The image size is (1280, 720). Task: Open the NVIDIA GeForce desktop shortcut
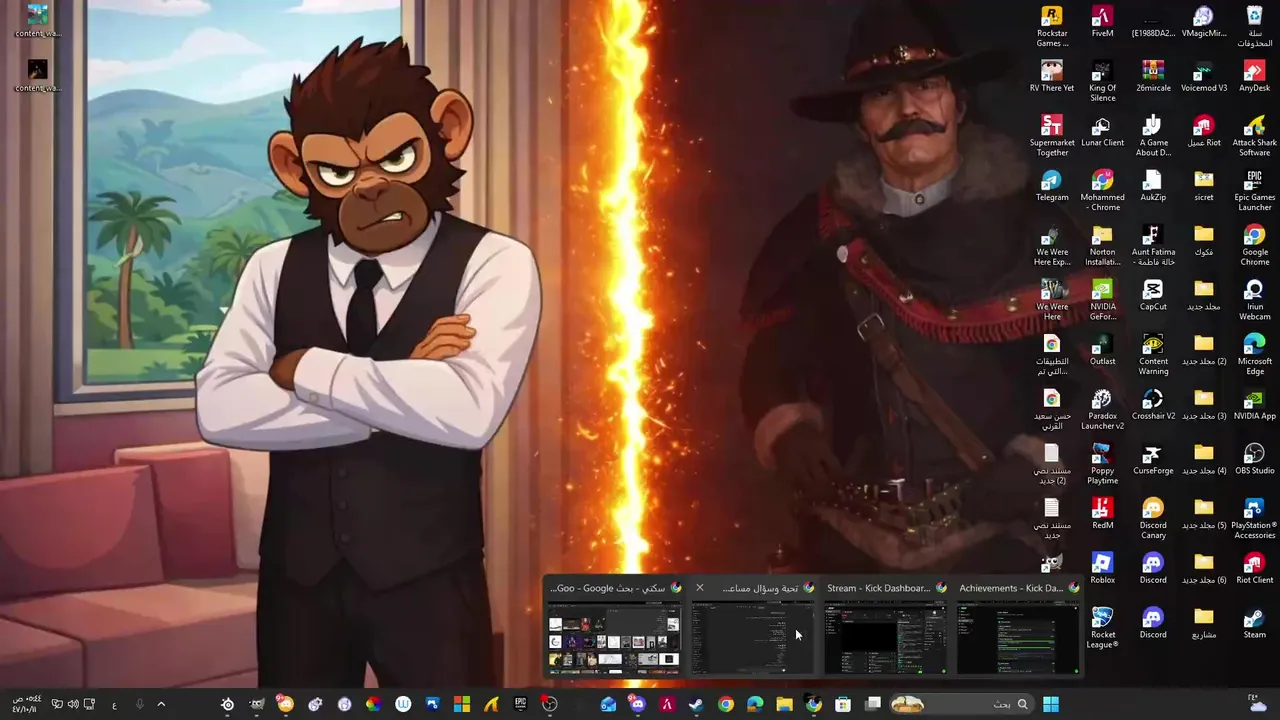coord(1102,300)
